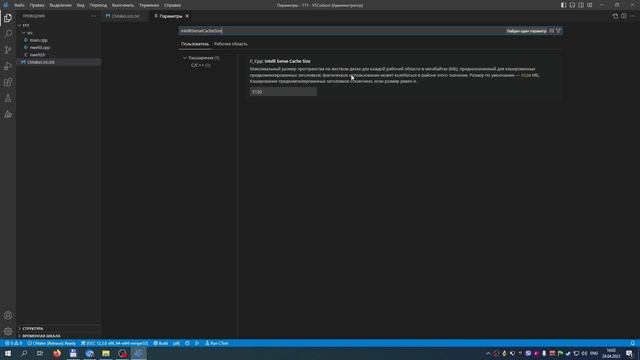Open the Правка menu
Viewport: 640px width, 360px height.
[x=37, y=5]
